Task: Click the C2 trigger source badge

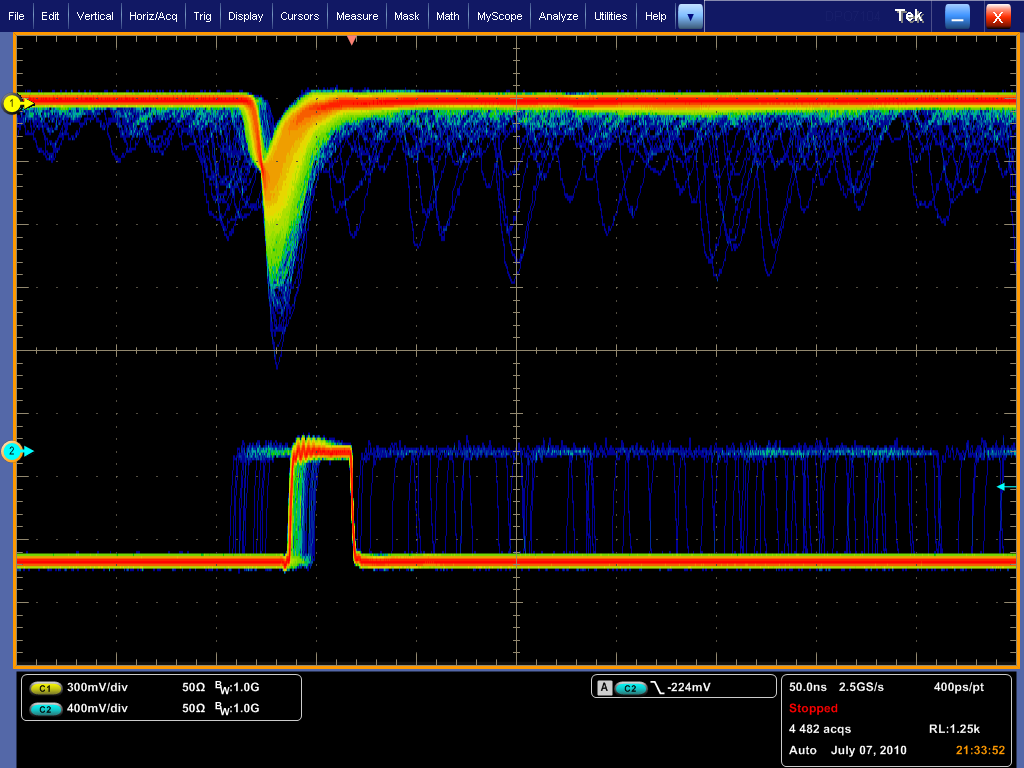Action: 630,688
